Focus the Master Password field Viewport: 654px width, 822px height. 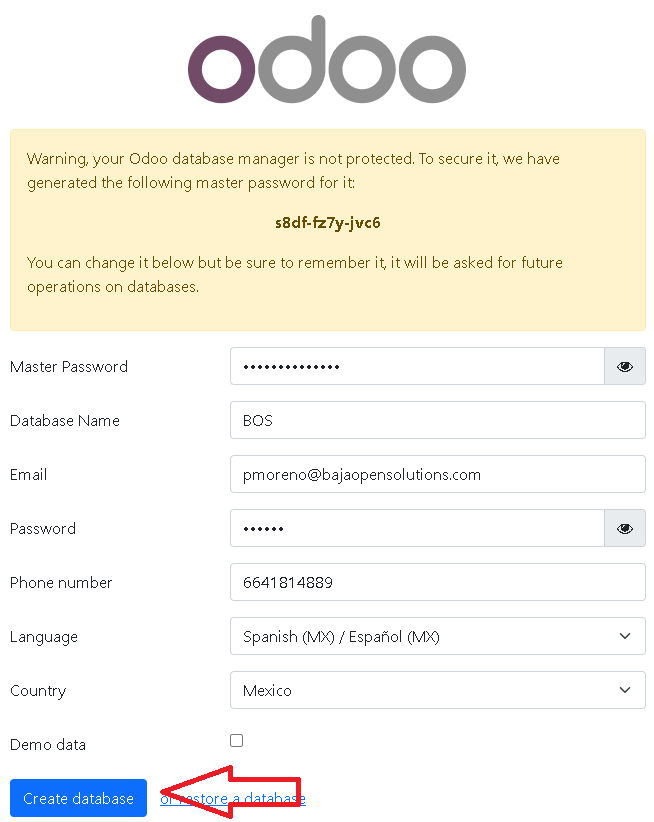click(417, 366)
